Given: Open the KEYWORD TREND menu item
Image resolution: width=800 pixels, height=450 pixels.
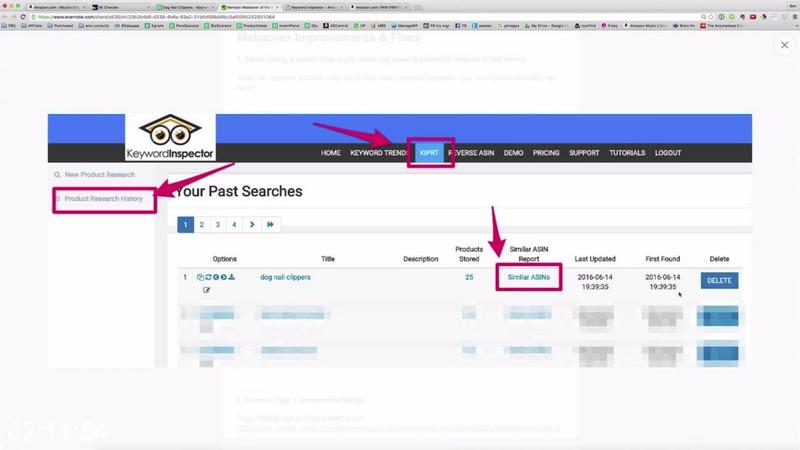Looking at the screenshot, I should 378,153.
